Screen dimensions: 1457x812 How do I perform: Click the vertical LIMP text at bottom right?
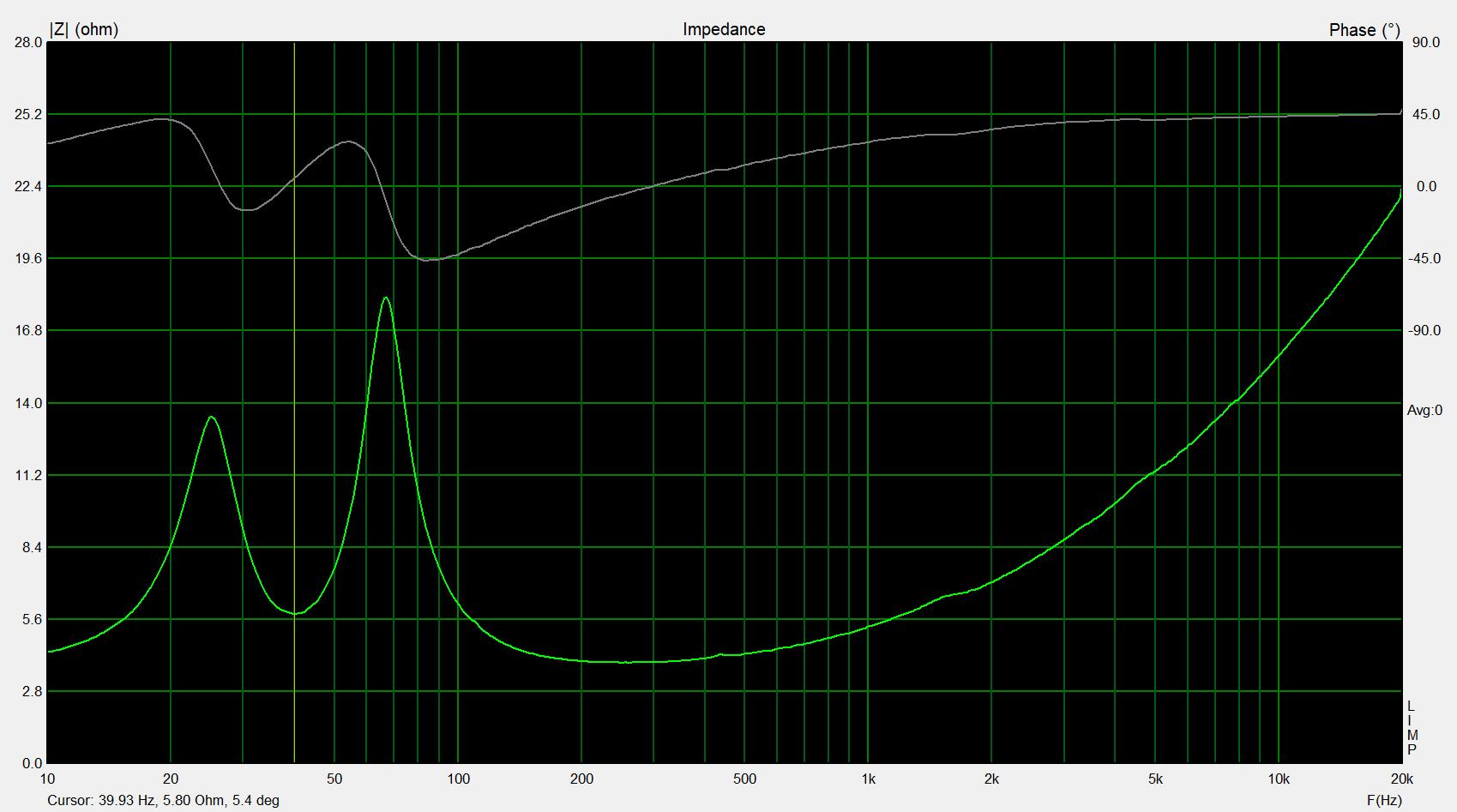point(1412,728)
